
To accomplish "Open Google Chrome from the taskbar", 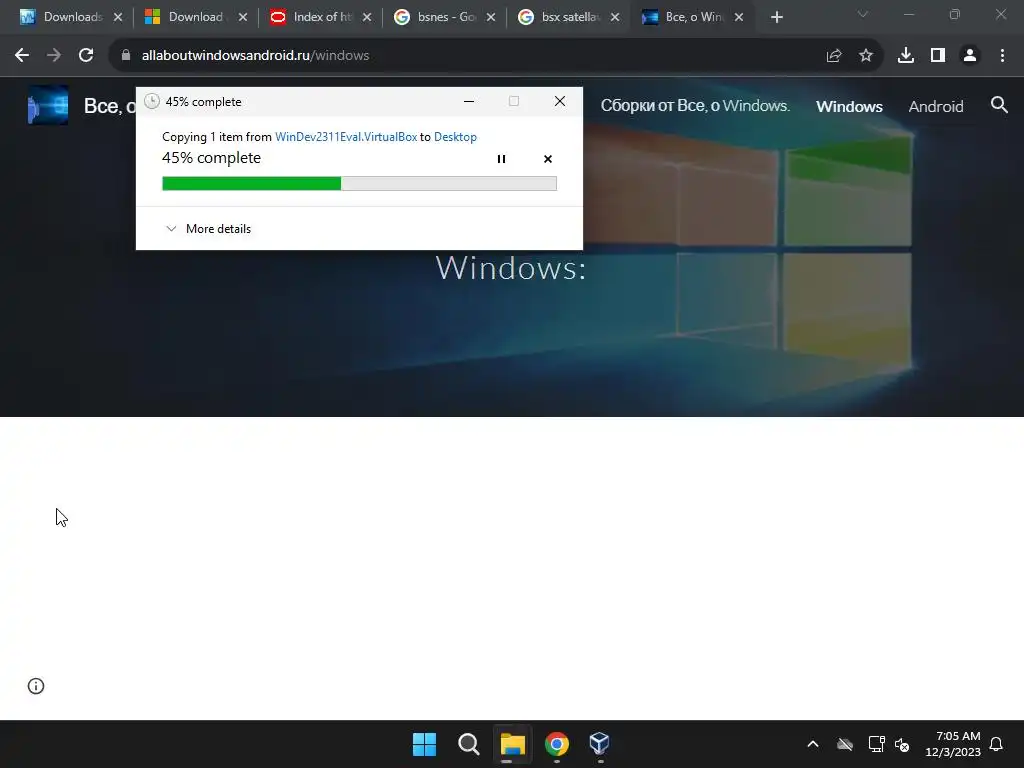I will coord(556,744).
